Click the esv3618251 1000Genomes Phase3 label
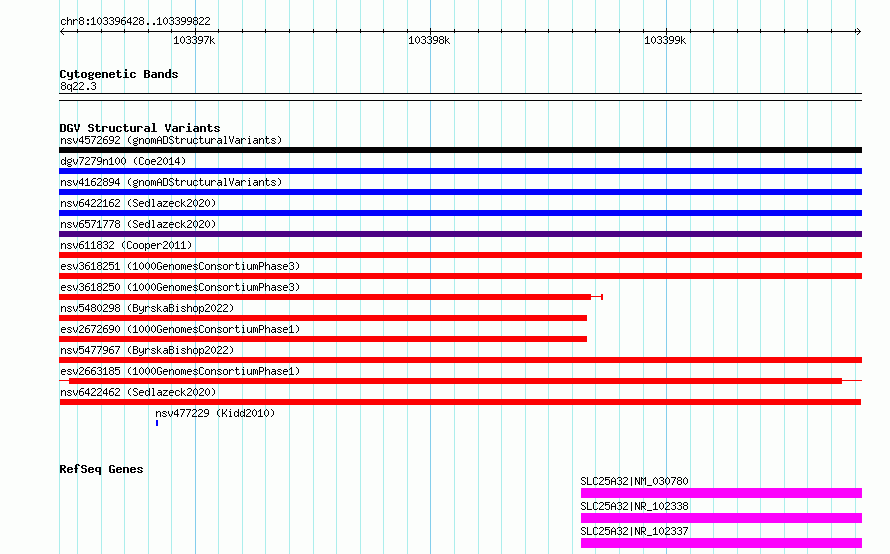Image resolution: width=890 pixels, height=554 pixels. click(180, 266)
